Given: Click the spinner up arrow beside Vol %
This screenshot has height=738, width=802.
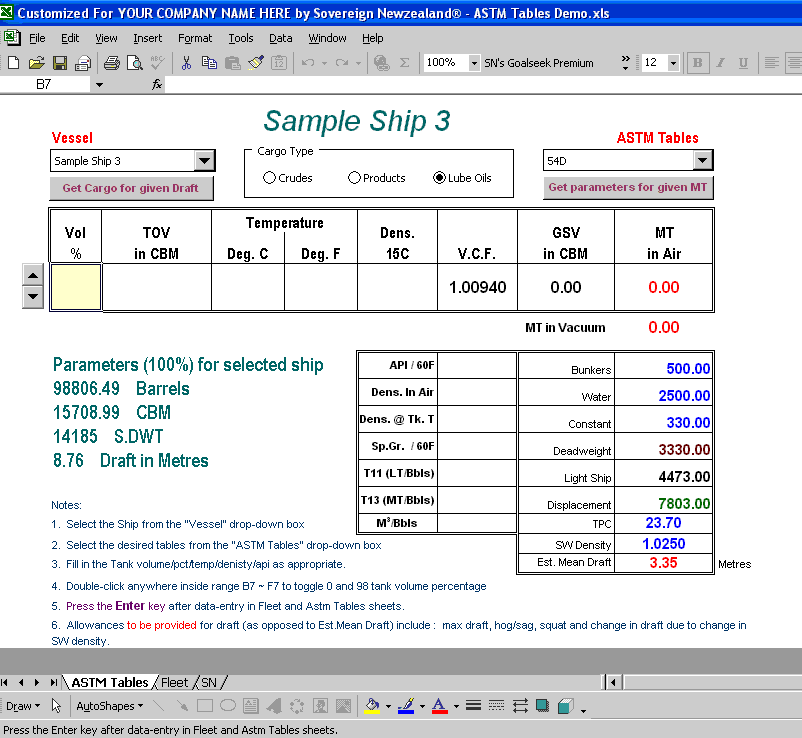Looking at the screenshot, I should [33, 275].
